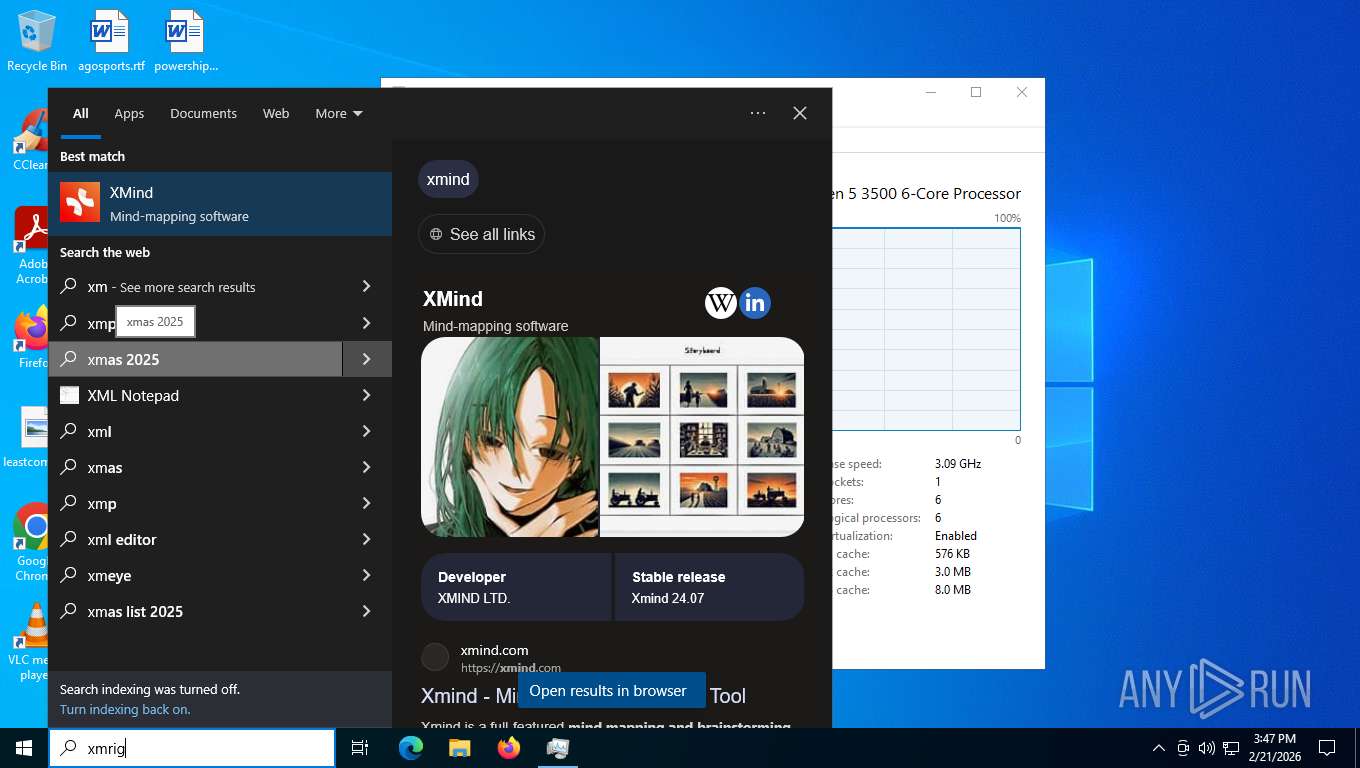Select the xmas list 2025 suggestion

point(195,611)
